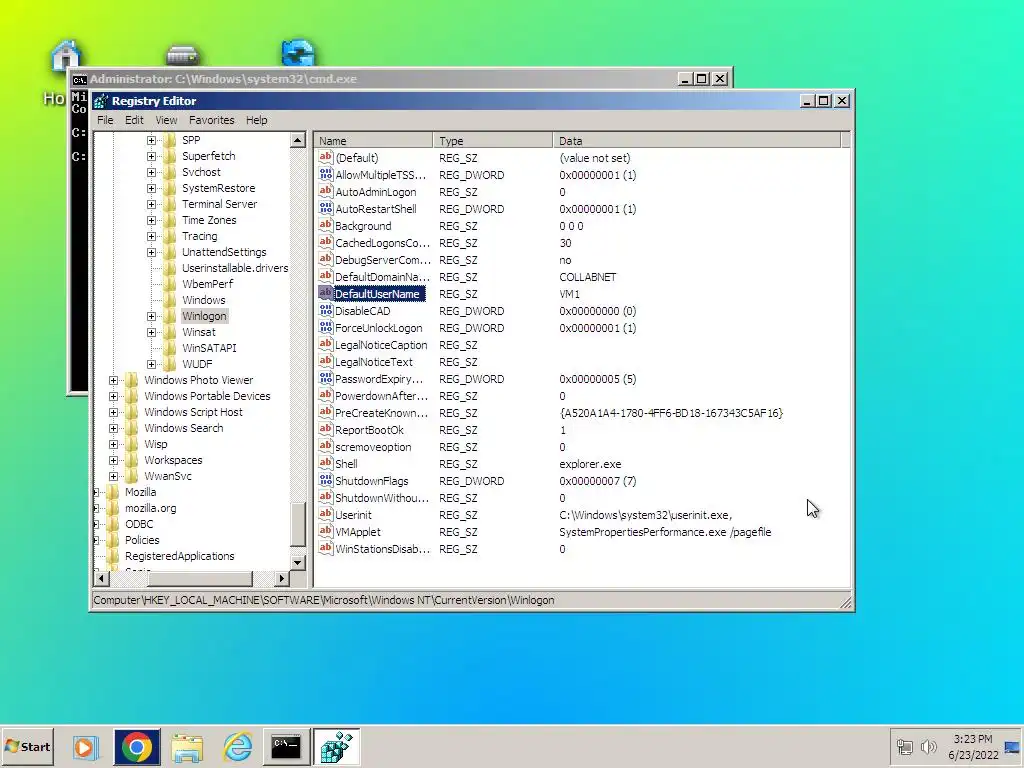Screen dimensions: 1024x768
Task: Expand the Svchost tree node
Action: (152, 172)
